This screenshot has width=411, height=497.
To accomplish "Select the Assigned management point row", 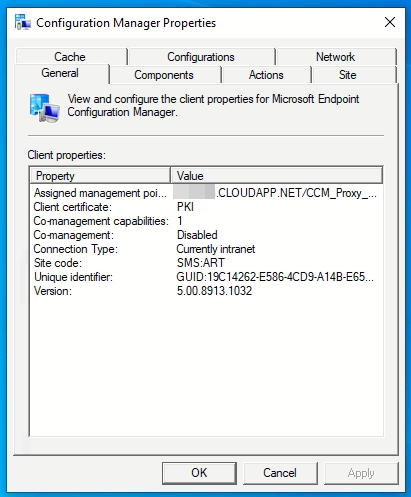I will tap(206, 193).
